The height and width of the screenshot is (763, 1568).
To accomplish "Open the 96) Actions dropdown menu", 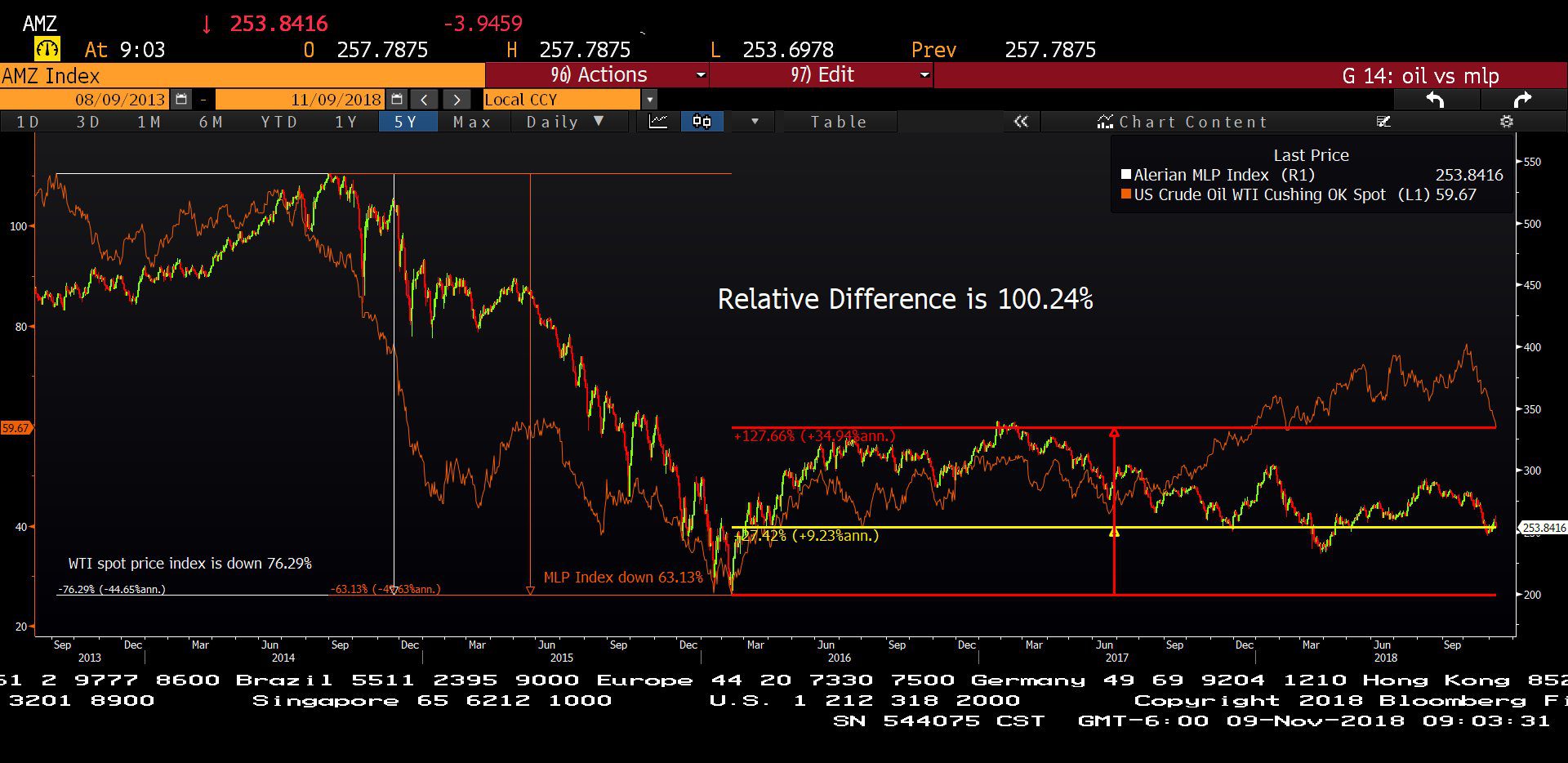I will pos(597,75).
